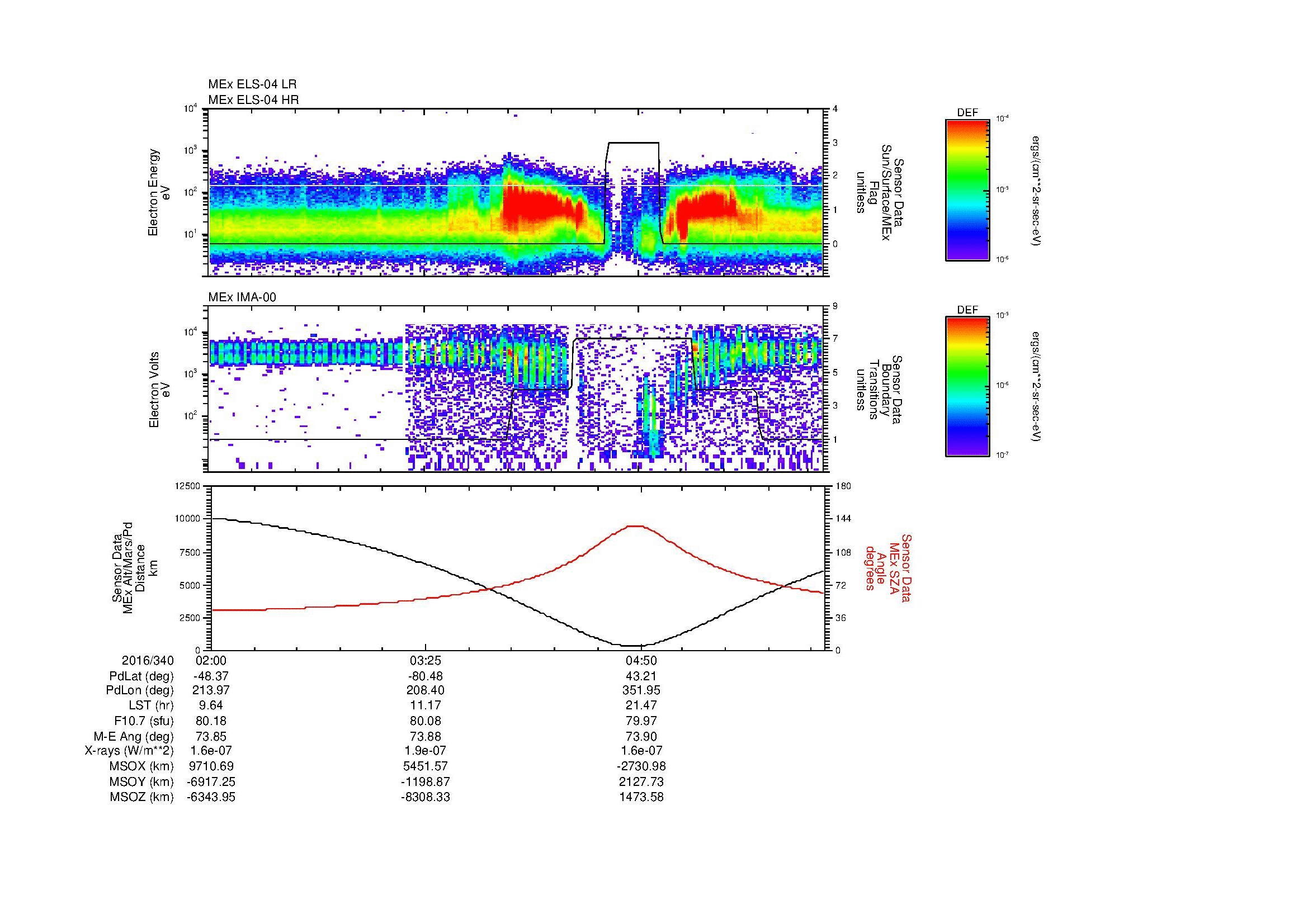Viewport: 1308px width, 924px height.
Task: Select the M-E Ang value '73.88'
Action: 426,737
